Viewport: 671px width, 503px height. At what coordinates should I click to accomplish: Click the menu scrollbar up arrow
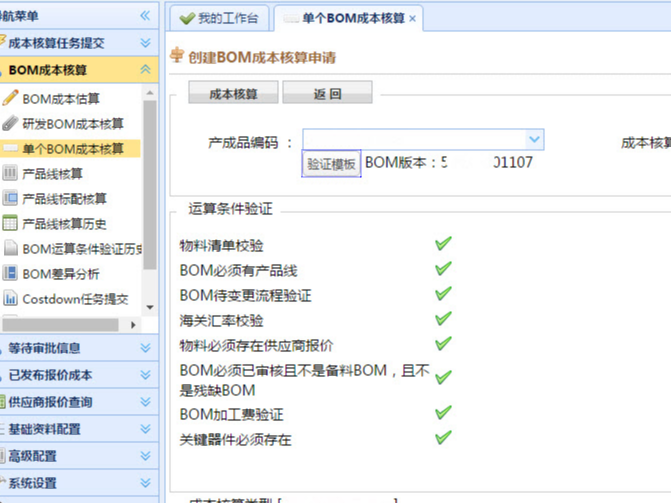coord(149,92)
